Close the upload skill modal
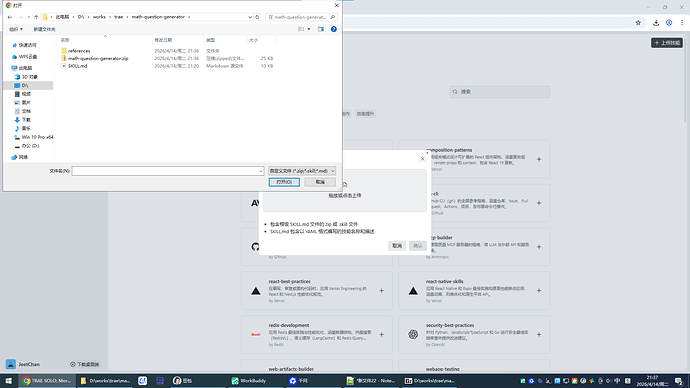Image resolution: width=690 pixels, height=388 pixels. point(422,159)
